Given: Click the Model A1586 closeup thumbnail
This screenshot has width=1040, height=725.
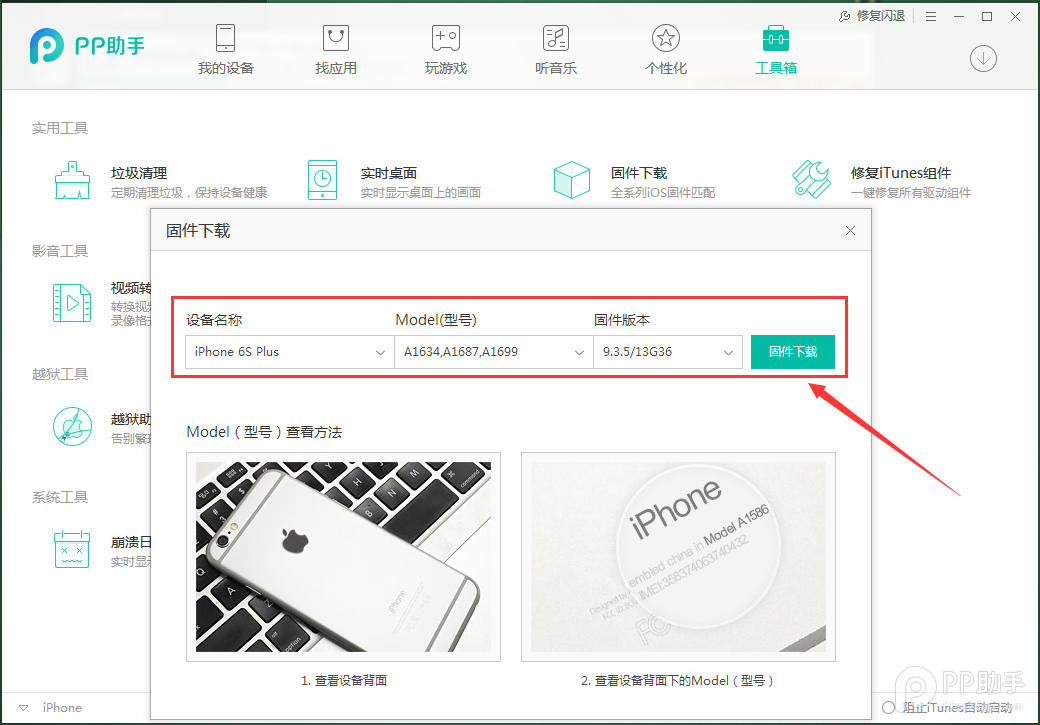Looking at the screenshot, I should tap(679, 557).
